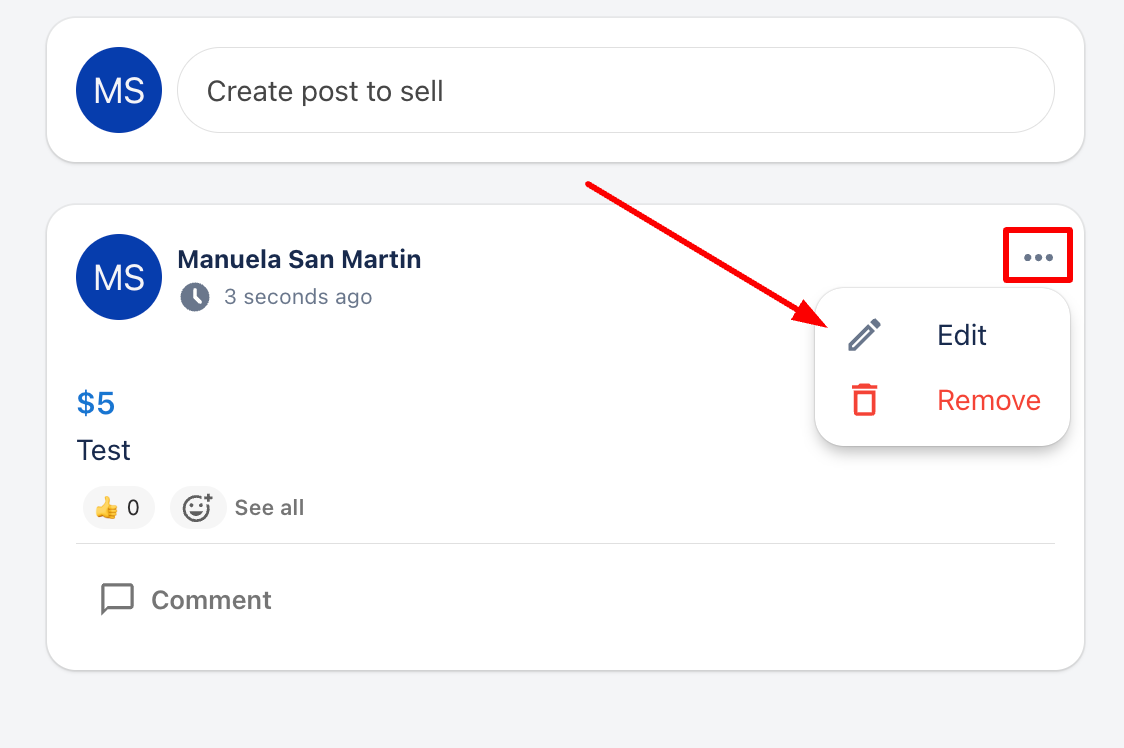Image resolution: width=1124 pixels, height=748 pixels.
Task: Click the $5 price on the post
Action: tap(96, 404)
